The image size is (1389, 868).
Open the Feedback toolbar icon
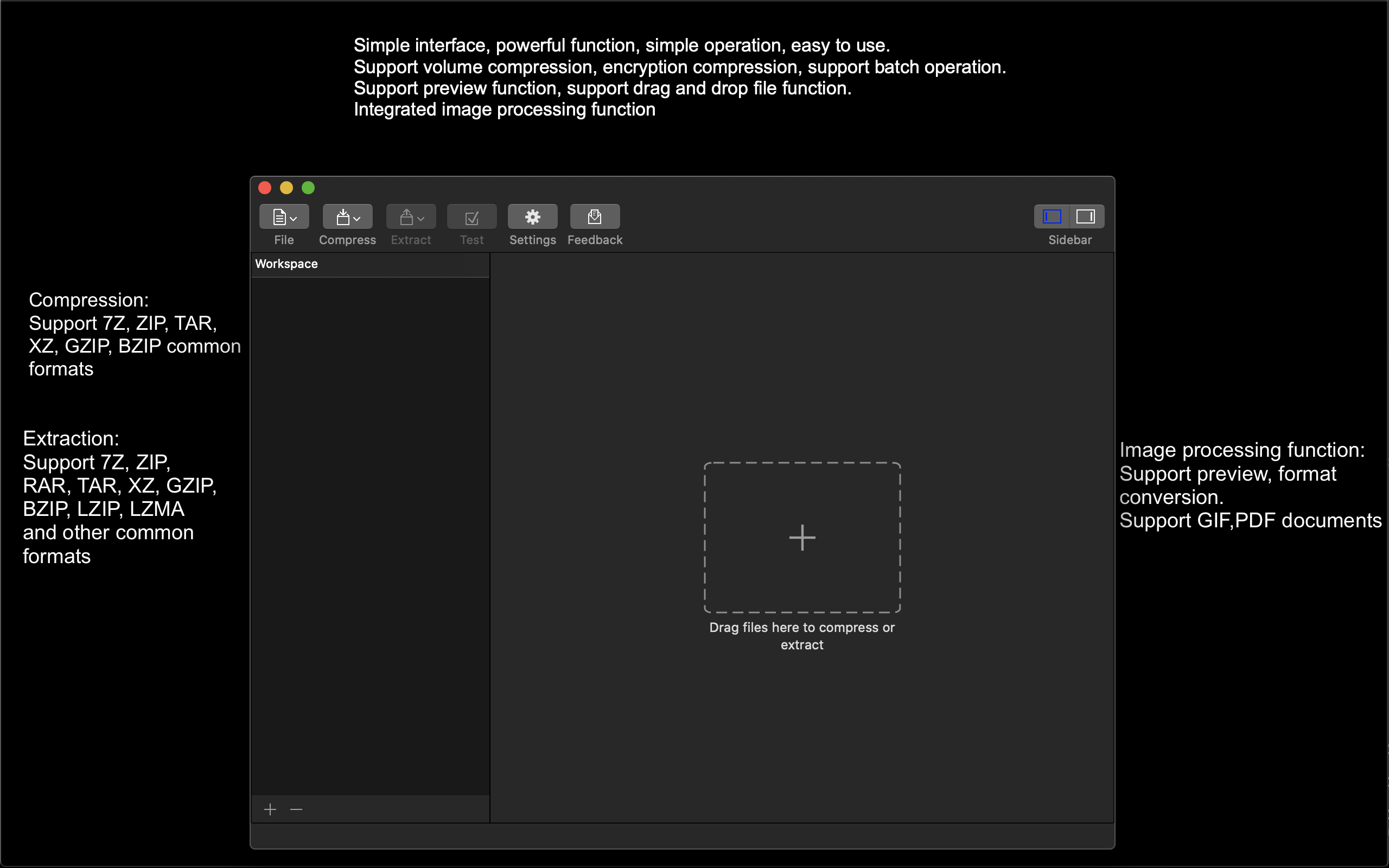coord(594,217)
